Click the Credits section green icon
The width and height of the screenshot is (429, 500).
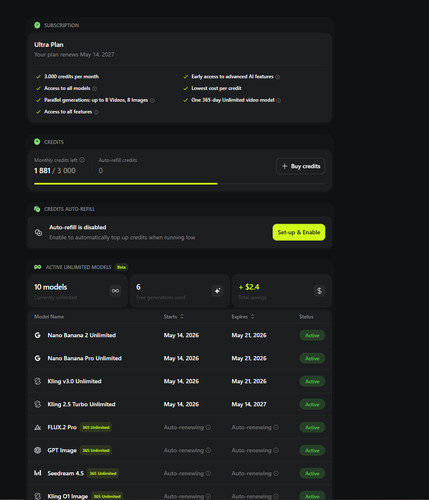tap(37, 142)
